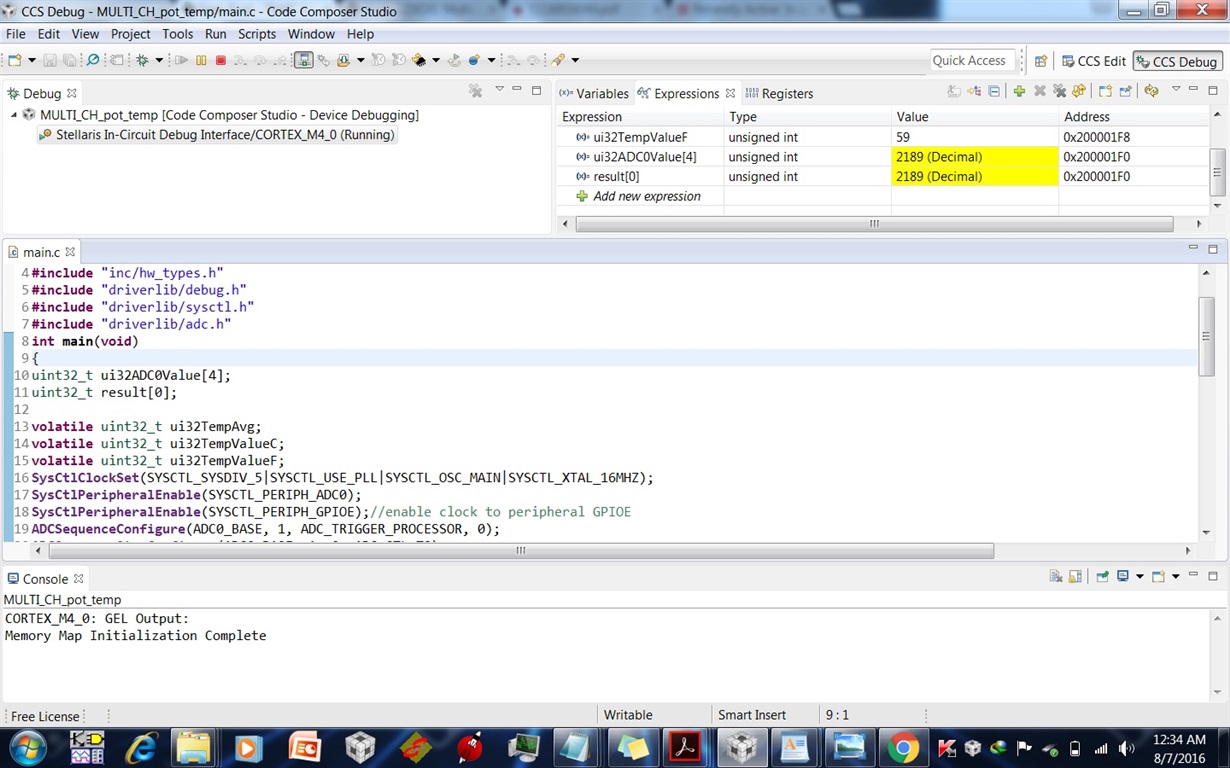
Task: Select yellow value cell of ui32ADC0Value[4]
Action: coord(974,157)
